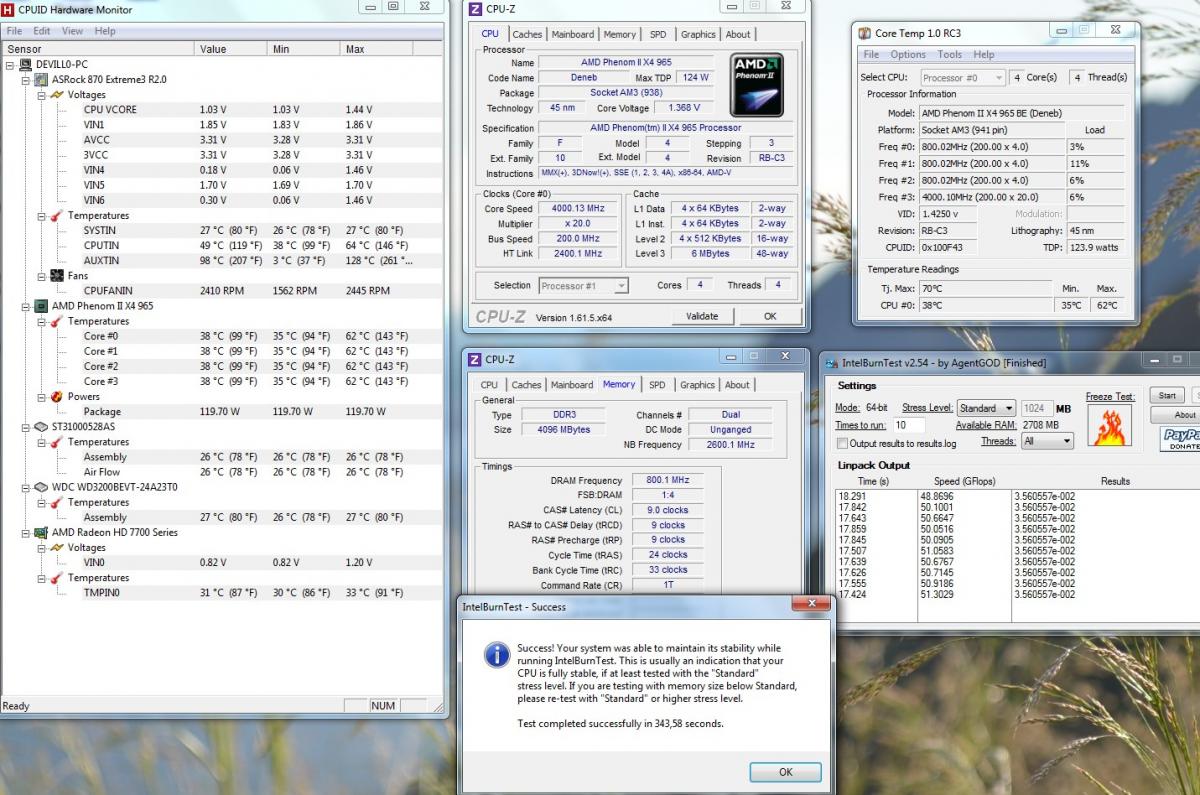Open the Stress Level dropdown set to Standard
Viewport: 1200px width, 795px height.
tap(986, 408)
